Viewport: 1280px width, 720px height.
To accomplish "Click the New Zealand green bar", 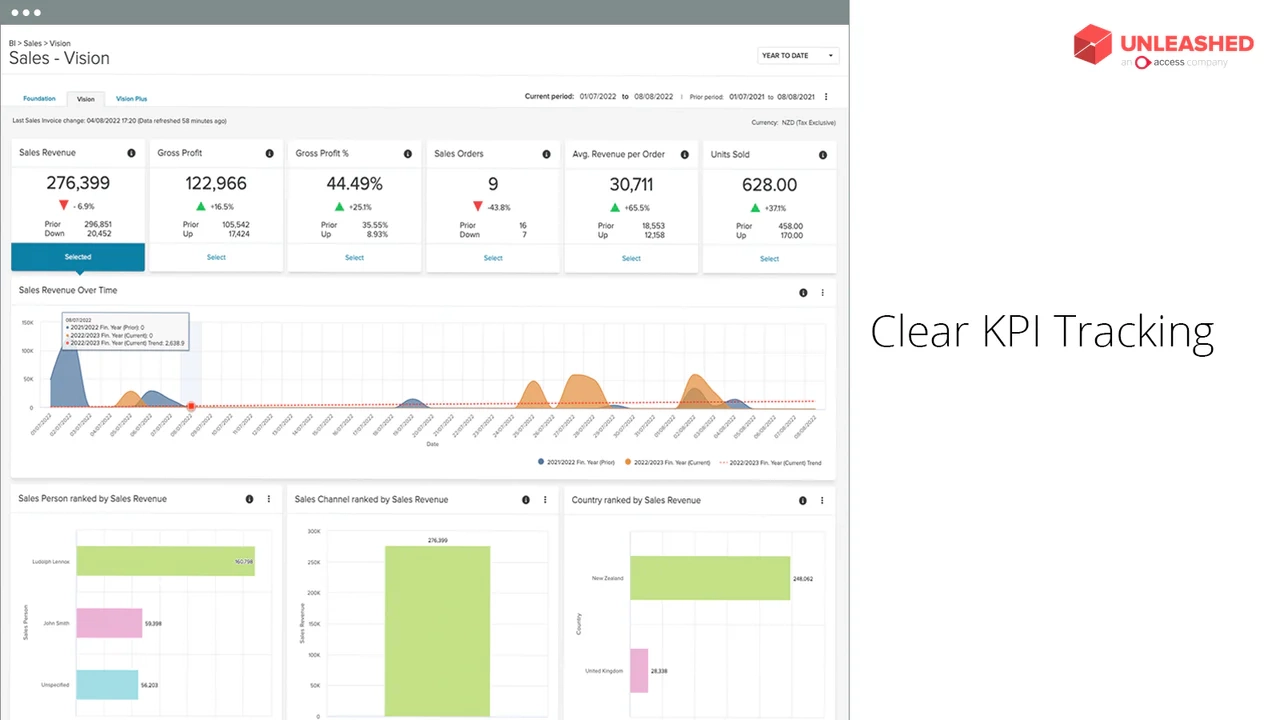I will (x=710, y=578).
